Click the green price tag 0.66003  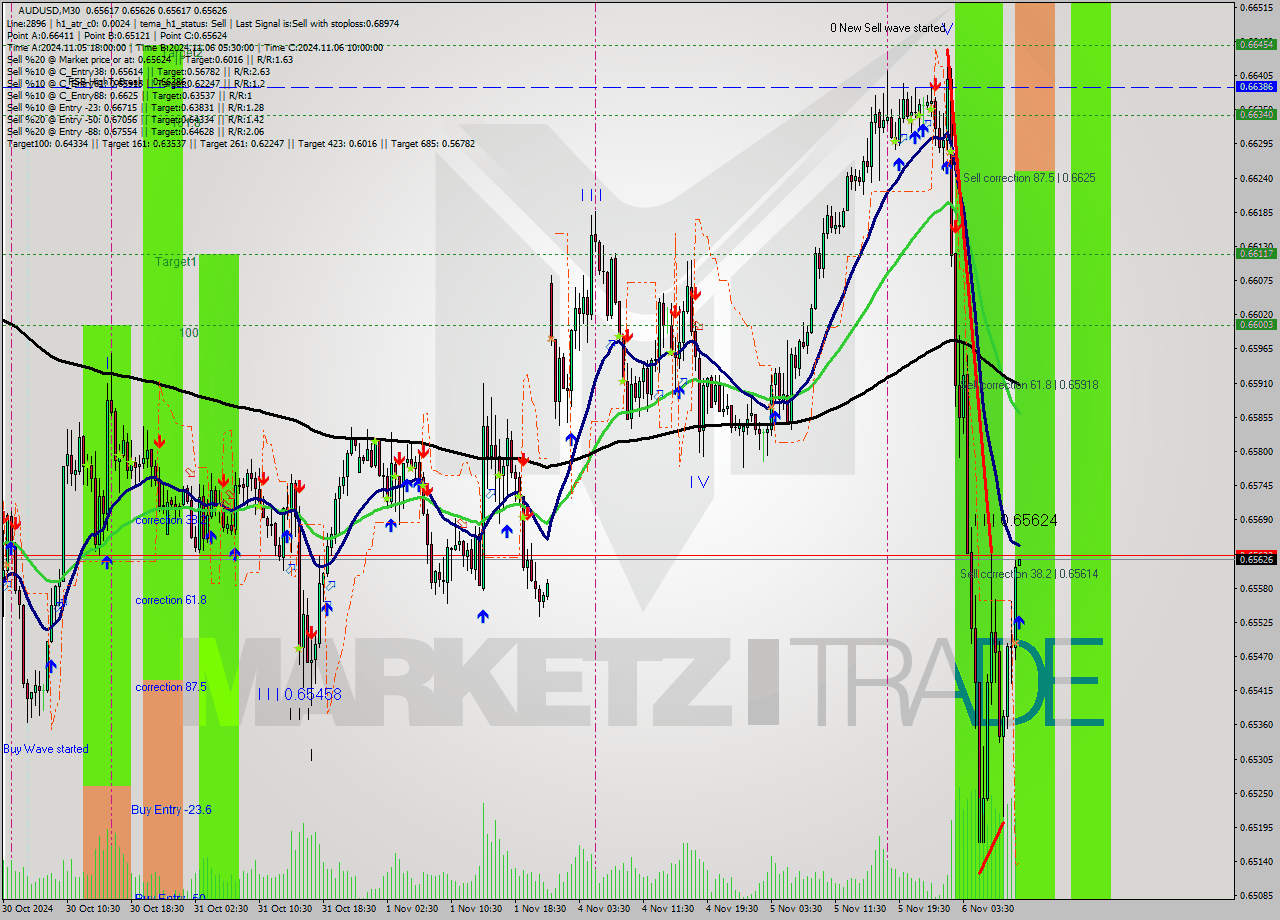1255,325
